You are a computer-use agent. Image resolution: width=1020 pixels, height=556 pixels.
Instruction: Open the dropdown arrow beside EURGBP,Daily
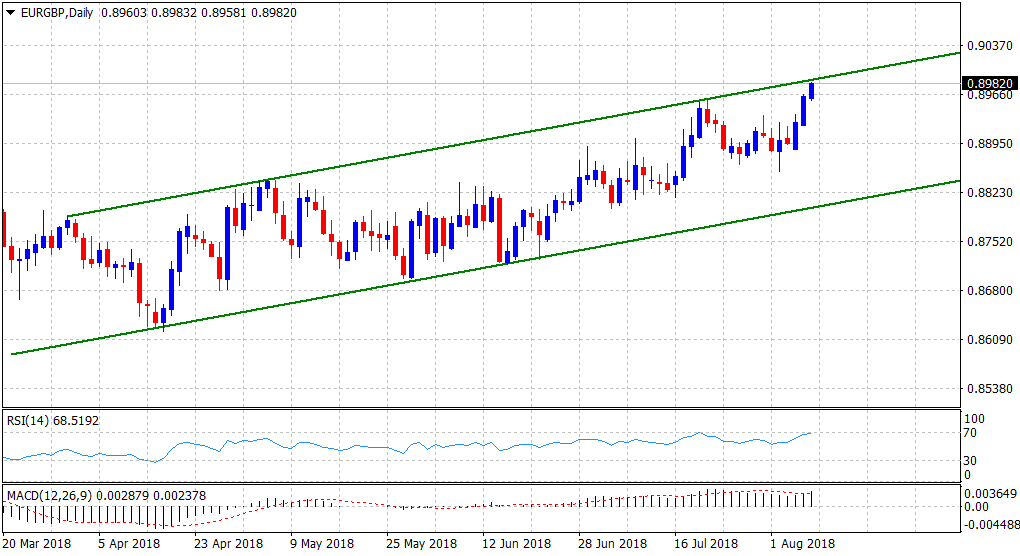[x=11, y=12]
